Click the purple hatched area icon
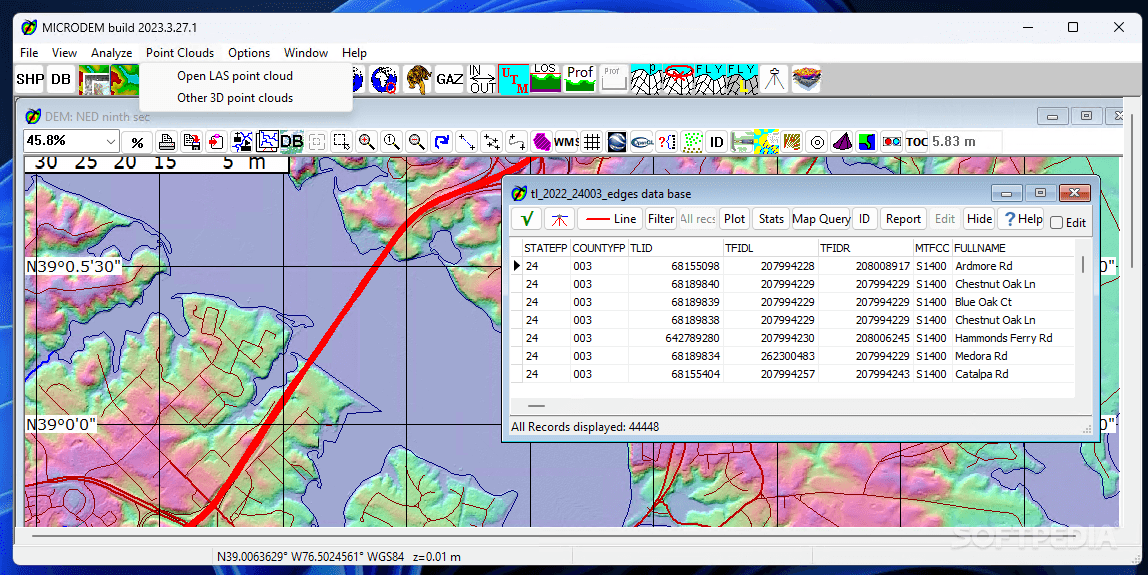The image size is (1148, 575). [x=542, y=141]
